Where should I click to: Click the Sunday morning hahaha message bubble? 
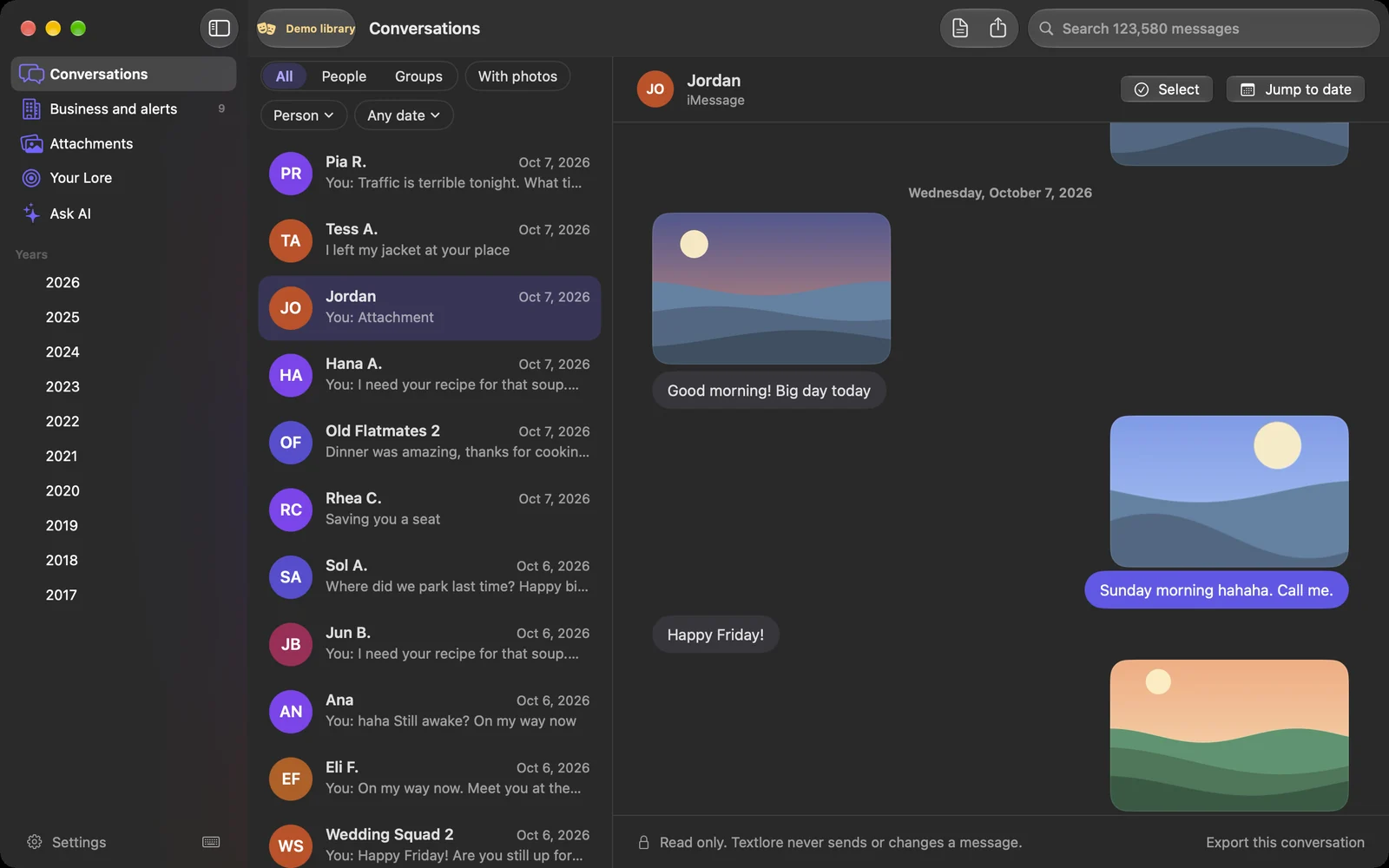click(1216, 590)
